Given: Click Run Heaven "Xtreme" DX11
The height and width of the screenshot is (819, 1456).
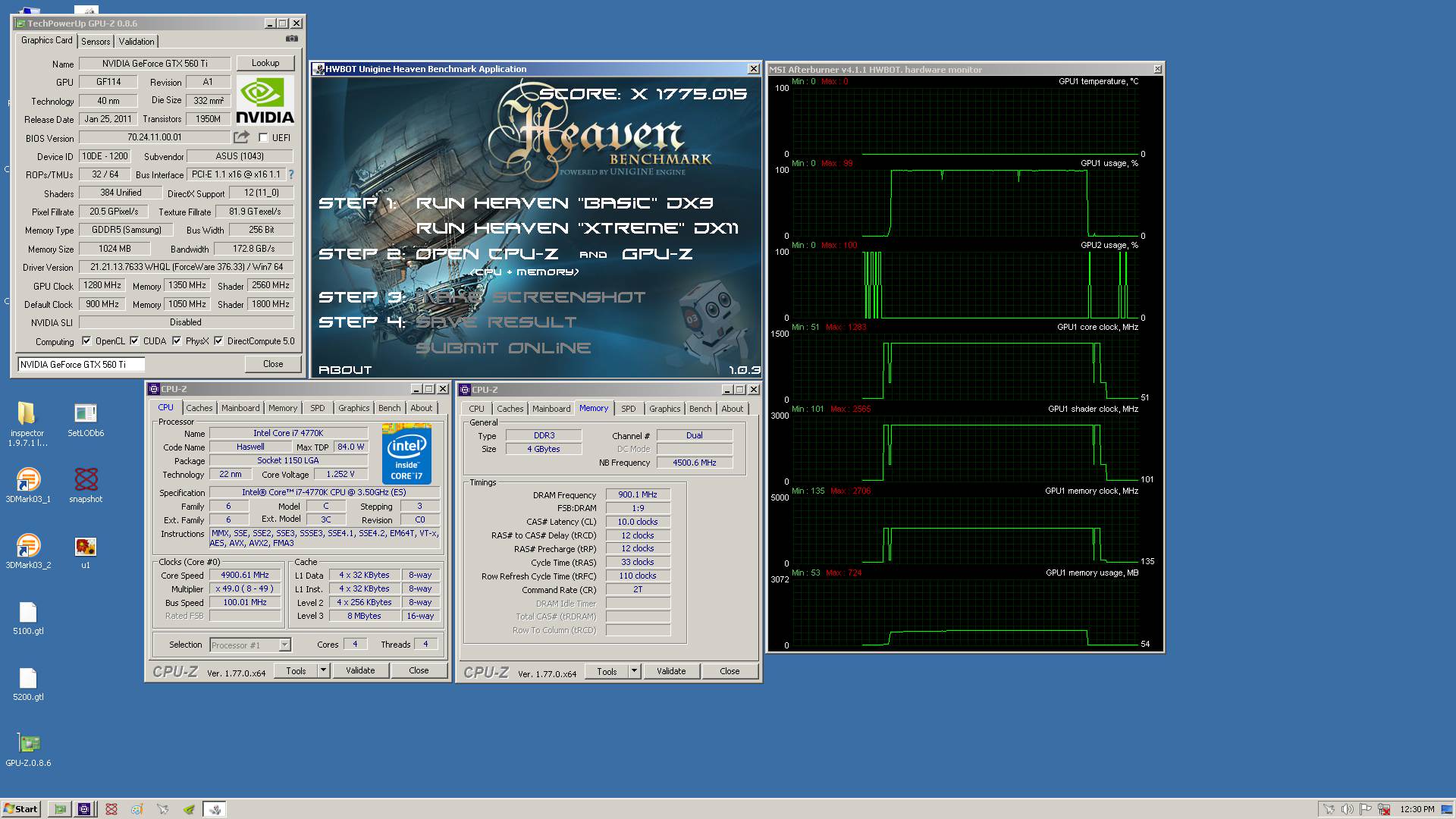Looking at the screenshot, I should coord(577,228).
